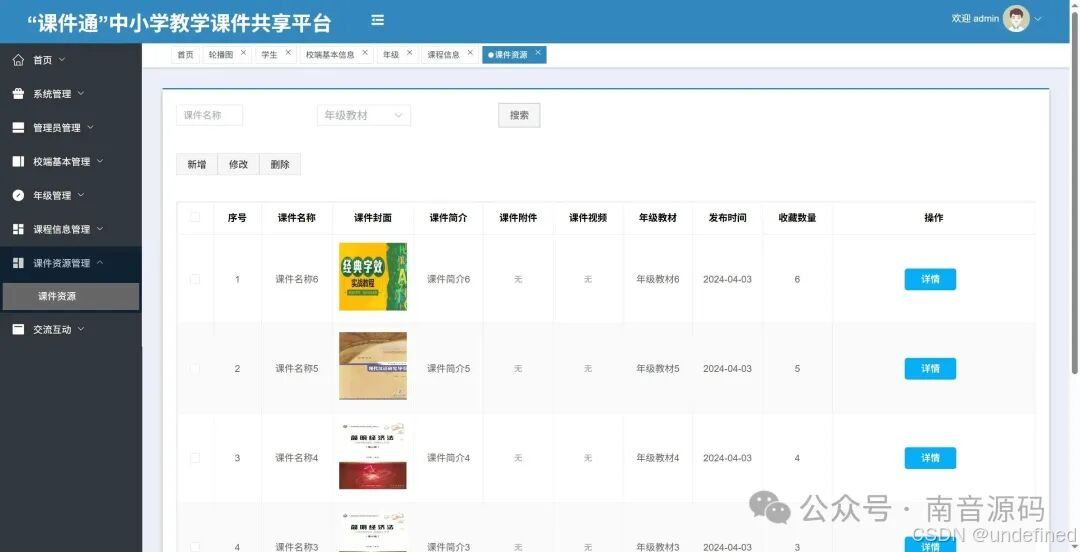Click the 年级教材6 cell

(x=658, y=279)
